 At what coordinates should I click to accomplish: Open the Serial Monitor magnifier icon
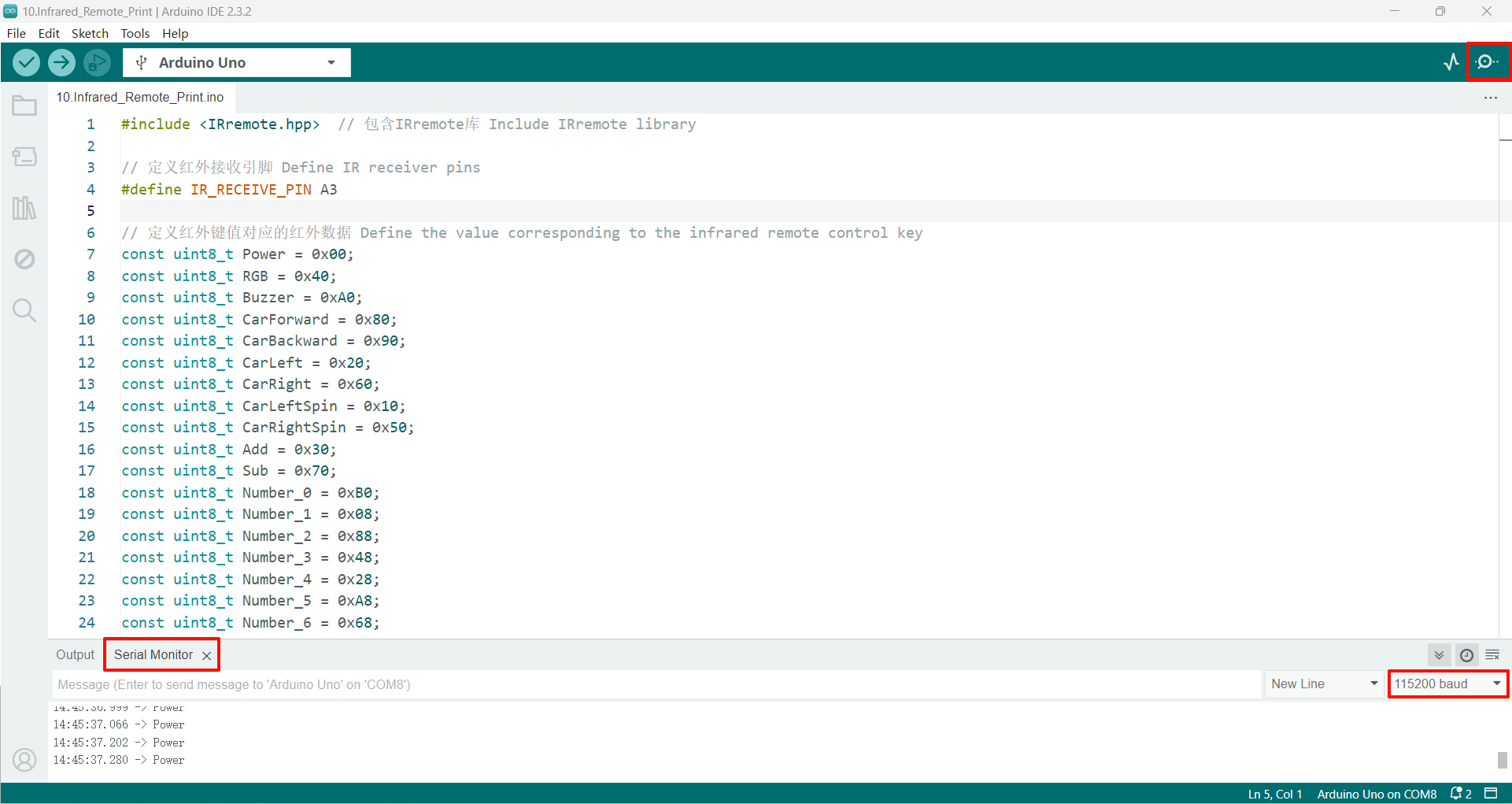[1488, 62]
